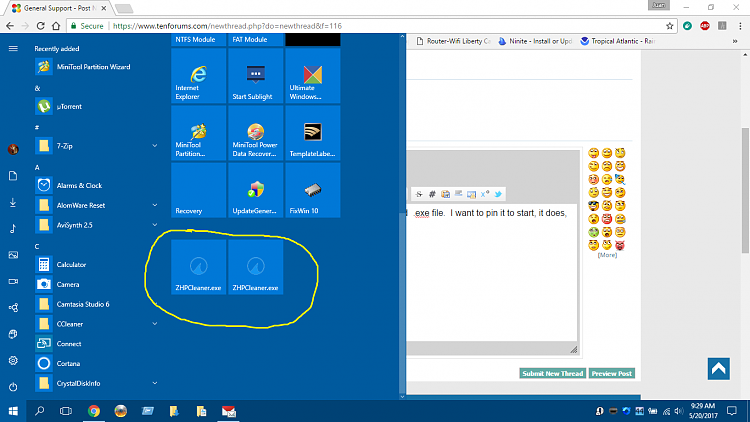Expand the AlomWare Reset folder
Screen dimensions: 750x422
point(154,205)
